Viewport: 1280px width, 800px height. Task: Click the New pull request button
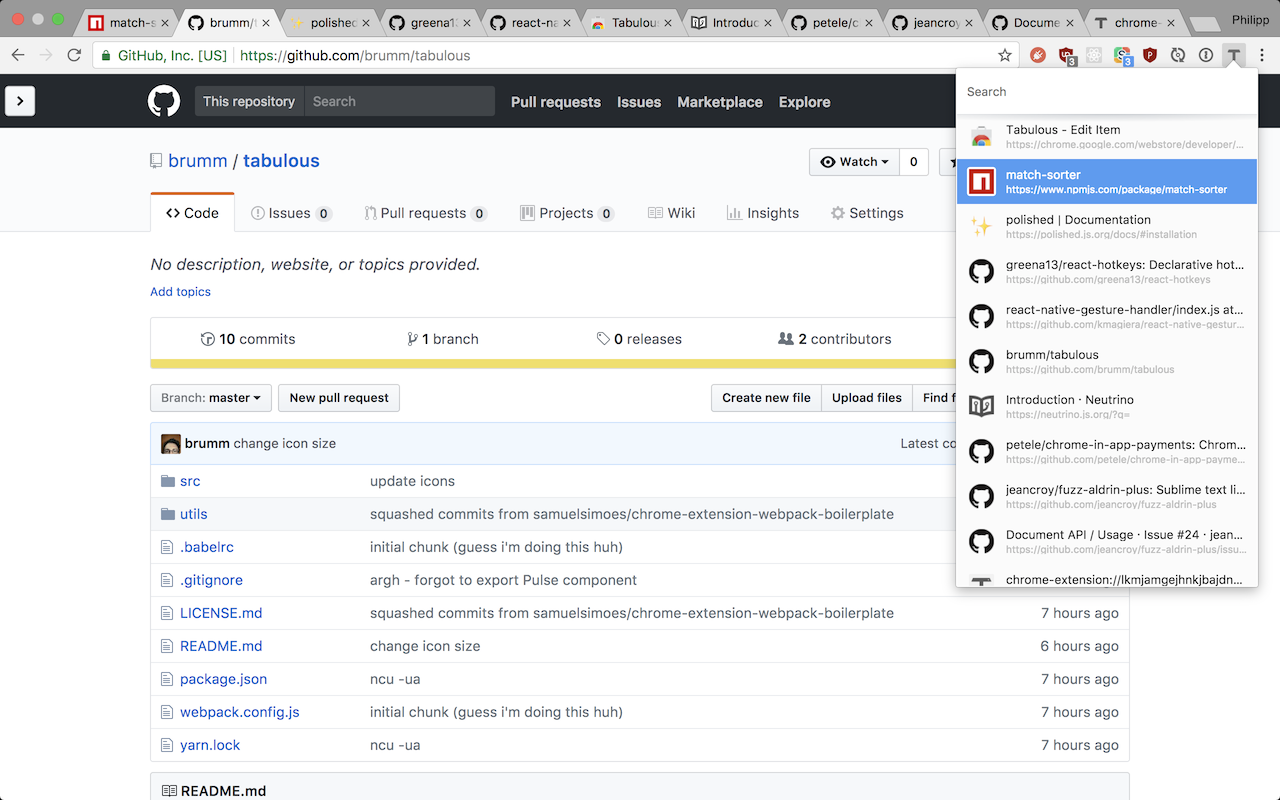(339, 398)
